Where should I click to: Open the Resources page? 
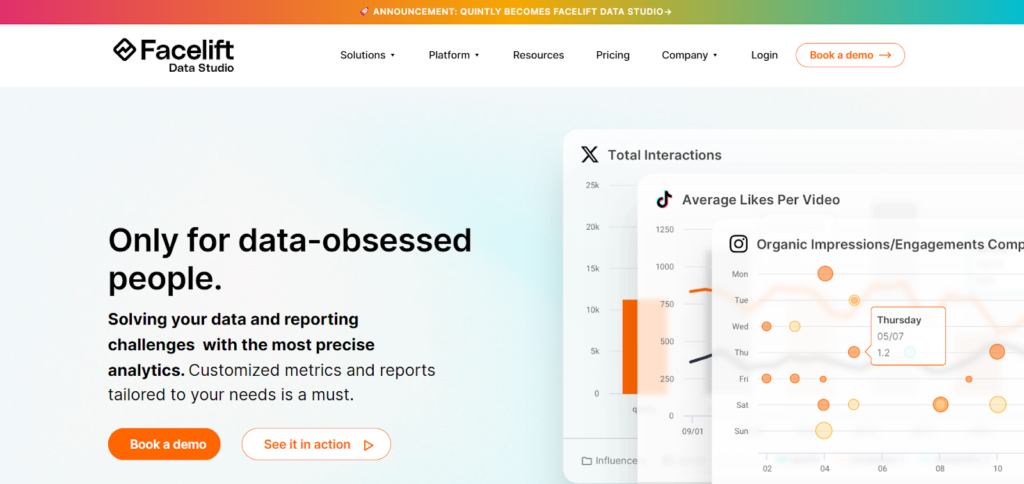tap(538, 56)
